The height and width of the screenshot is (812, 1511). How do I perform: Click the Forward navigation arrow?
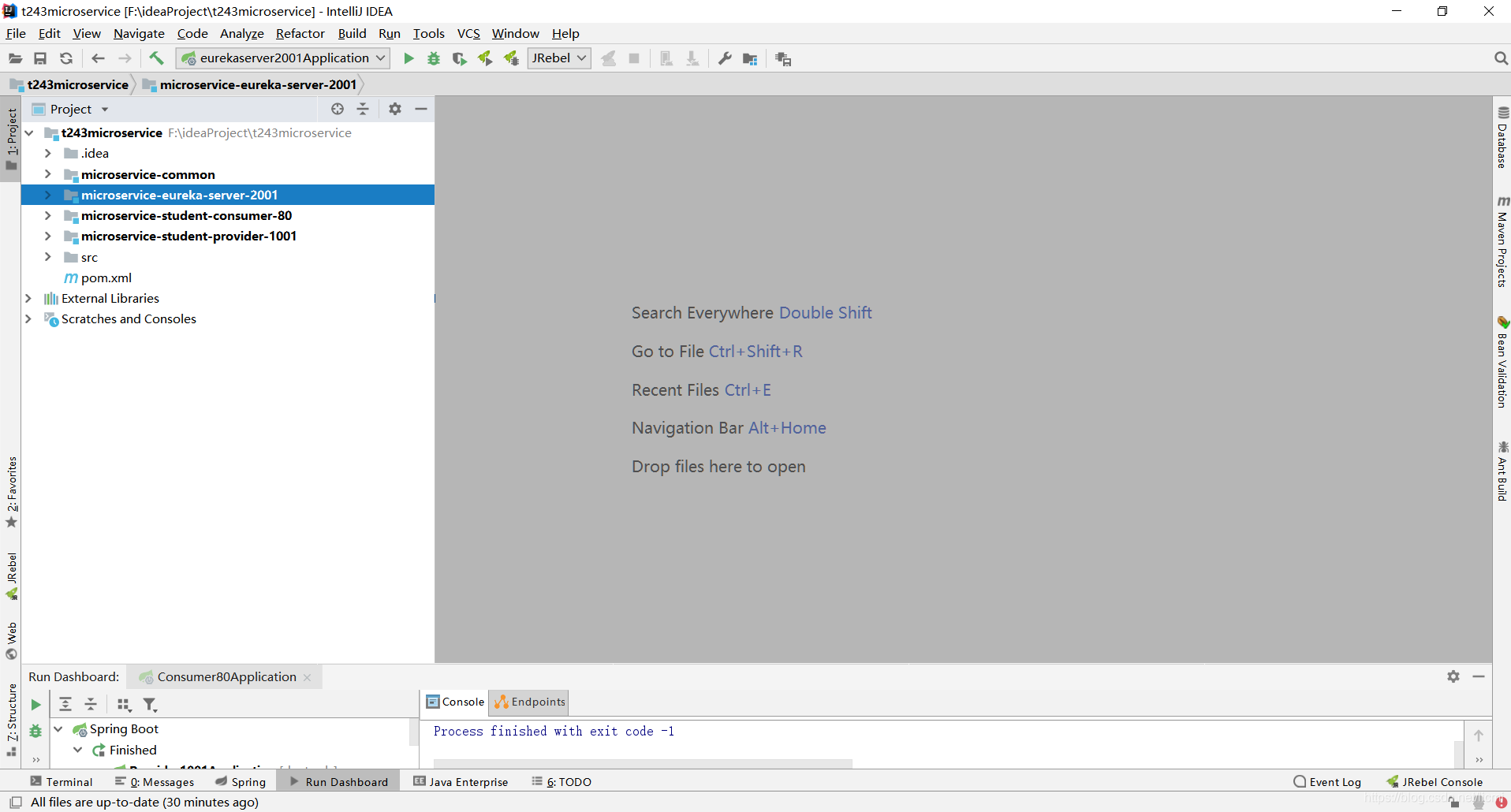pos(125,58)
